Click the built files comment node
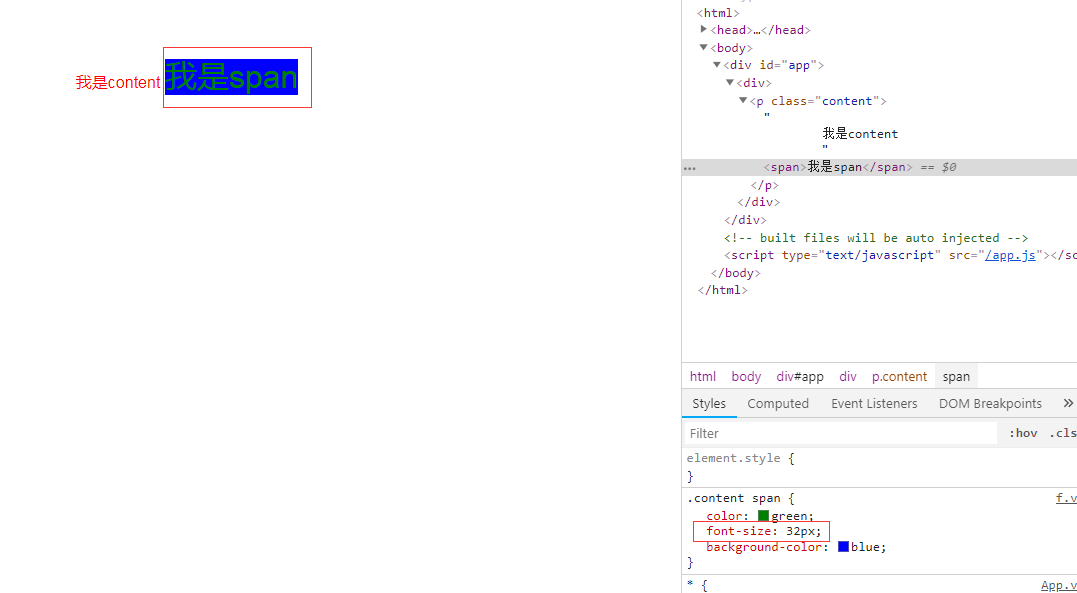 [x=876, y=238]
